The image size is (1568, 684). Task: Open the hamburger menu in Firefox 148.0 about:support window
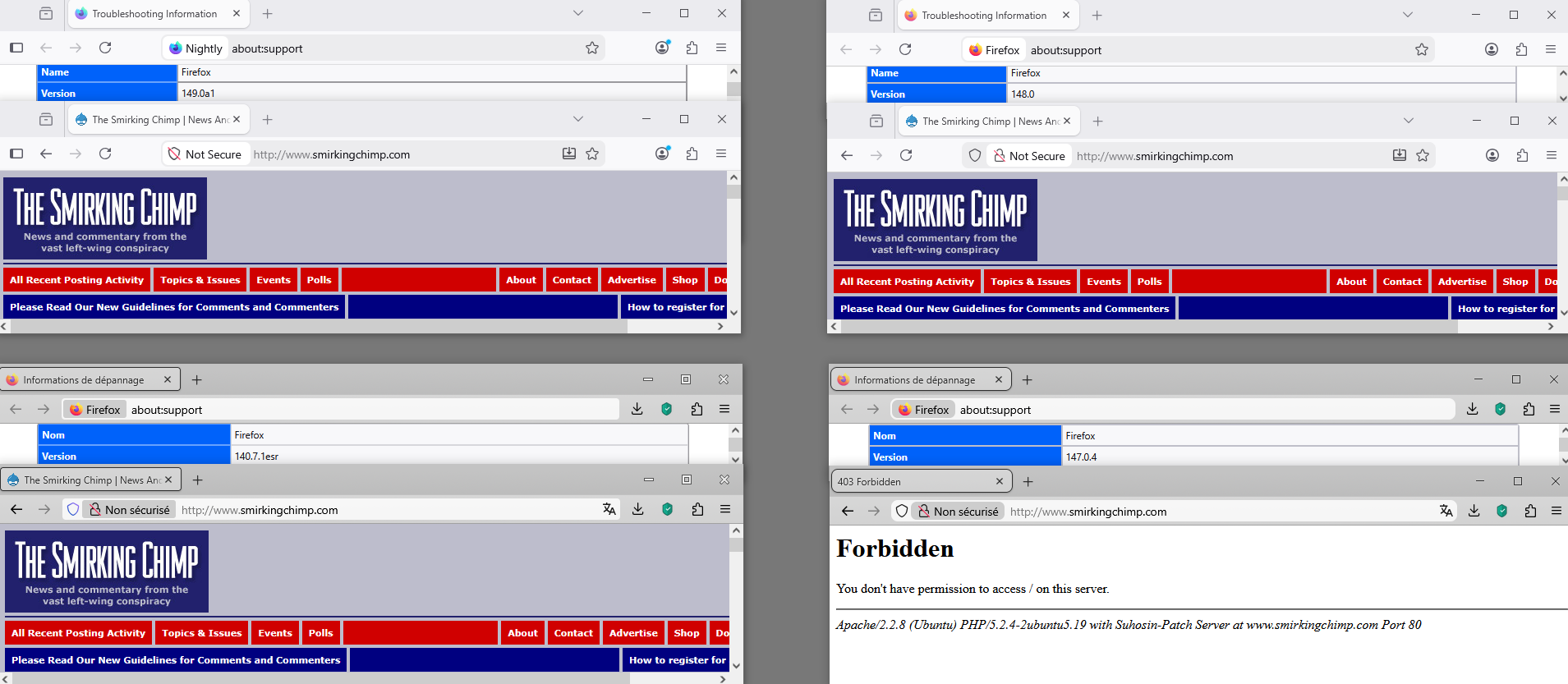(x=1551, y=49)
